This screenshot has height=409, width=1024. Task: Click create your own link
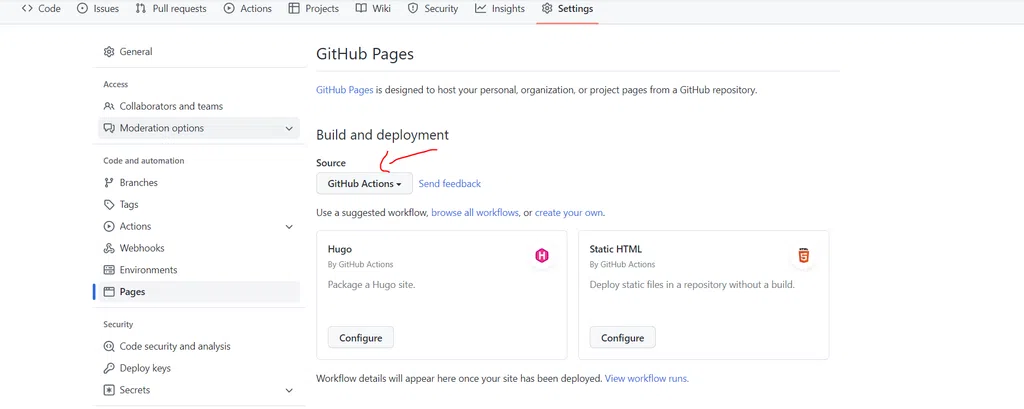(x=569, y=213)
